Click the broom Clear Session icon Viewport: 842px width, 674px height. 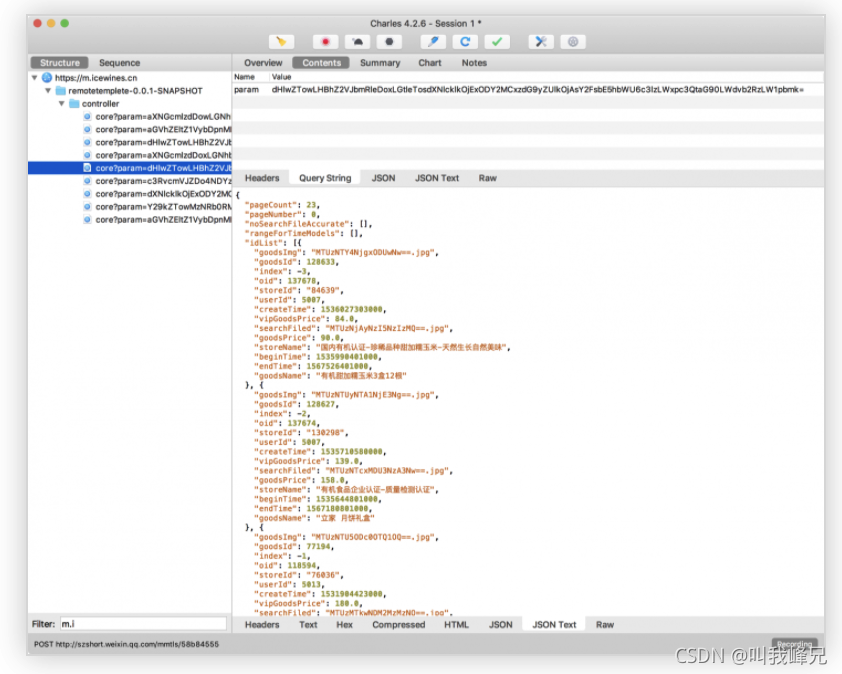tap(282, 41)
